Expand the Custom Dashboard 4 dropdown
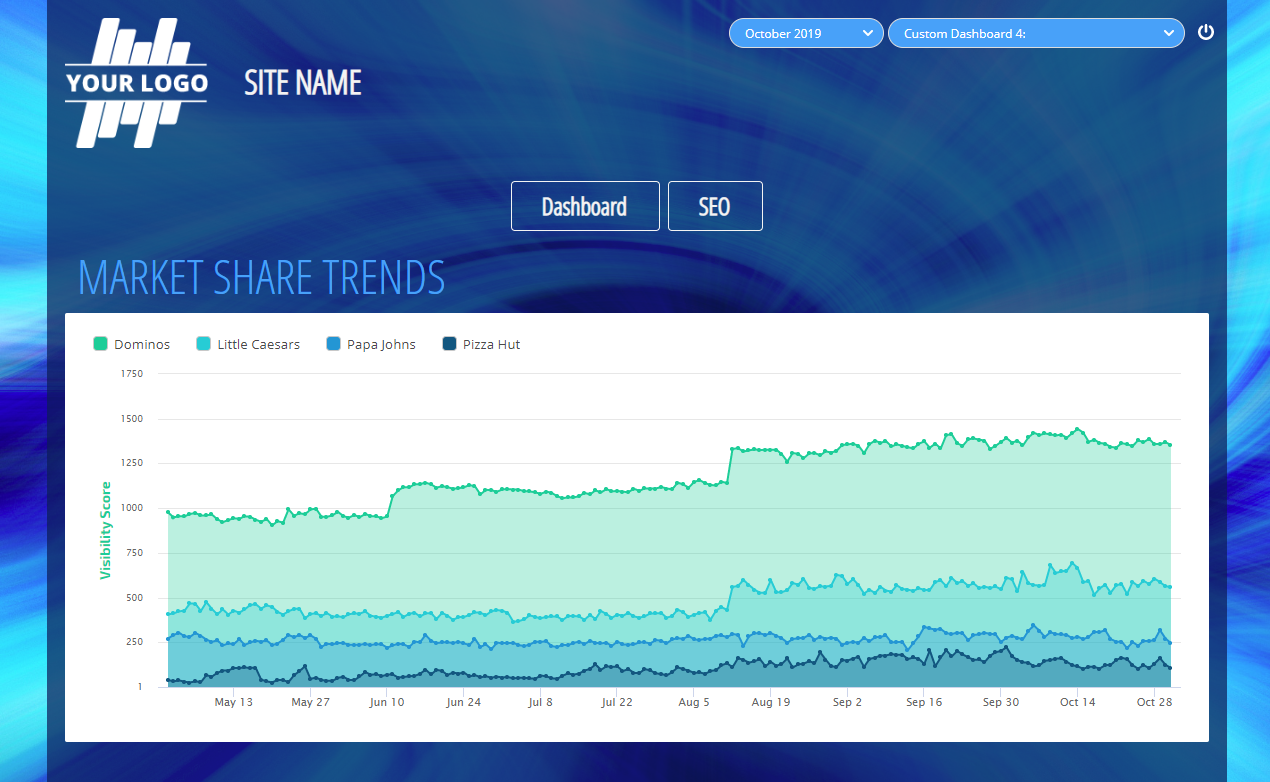This screenshot has width=1270, height=782. (1036, 33)
